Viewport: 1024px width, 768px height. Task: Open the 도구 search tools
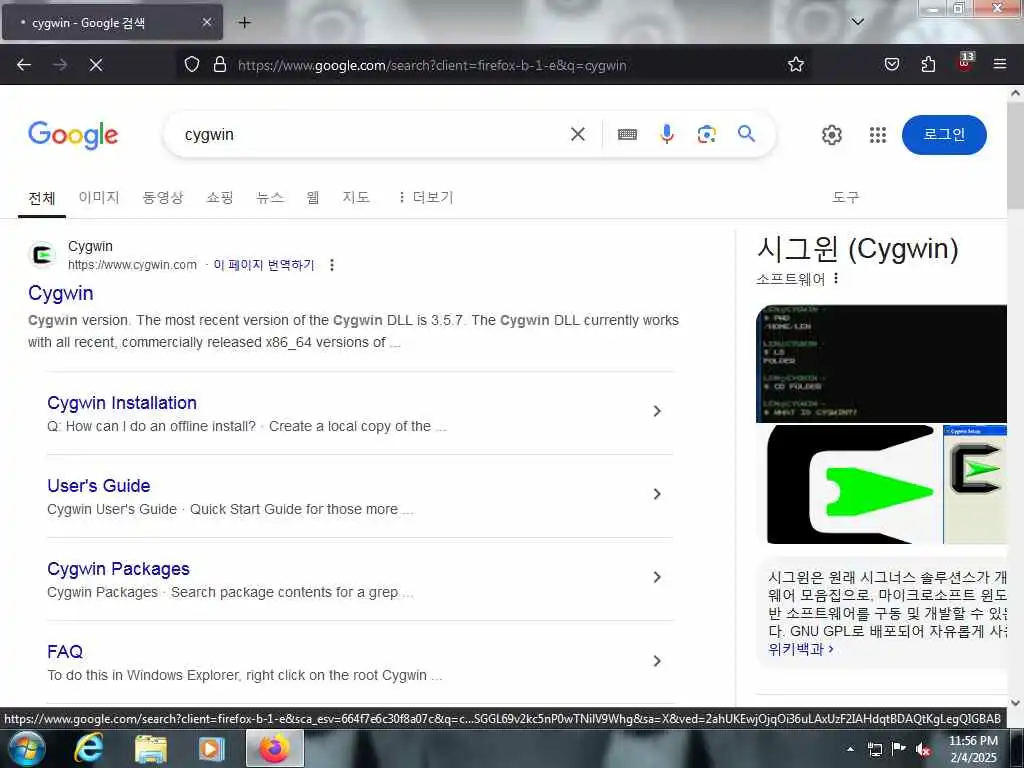[x=845, y=197]
